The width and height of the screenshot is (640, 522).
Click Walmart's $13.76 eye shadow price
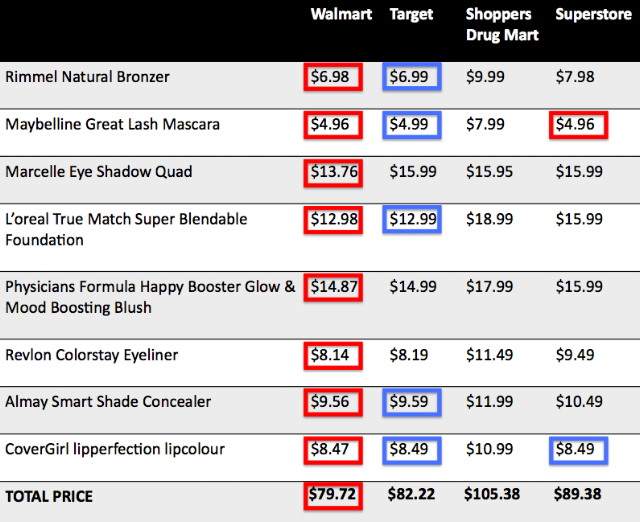click(333, 173)
